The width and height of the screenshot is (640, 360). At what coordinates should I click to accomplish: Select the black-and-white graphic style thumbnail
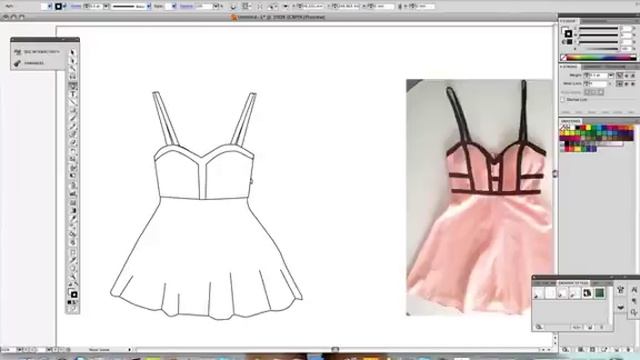click(587, 293)
